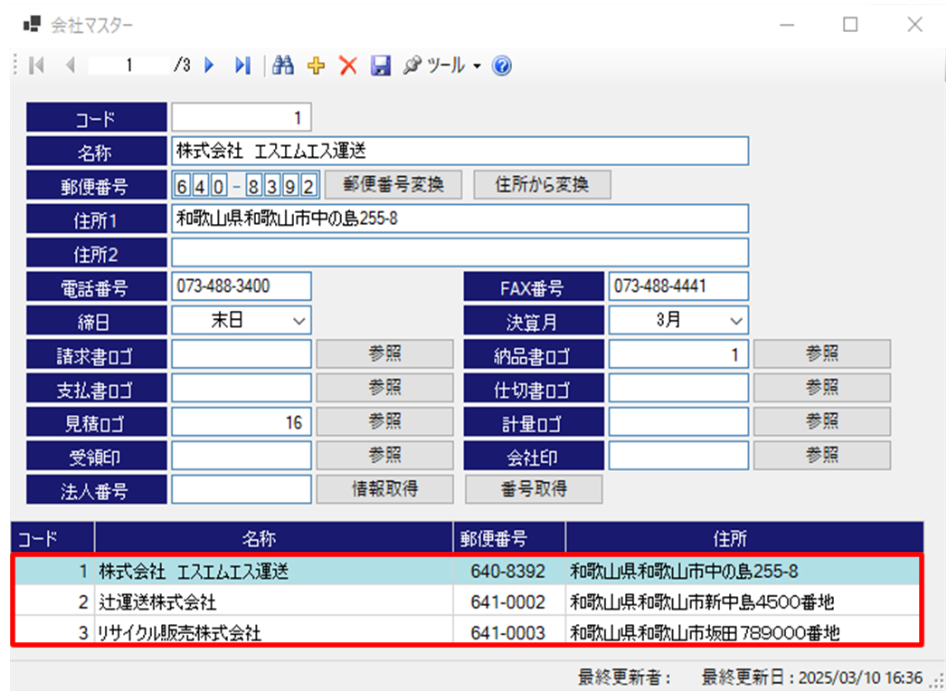Click 参照 button for 支払書ロゴ
947x692 pixels.
click(385, 388)
